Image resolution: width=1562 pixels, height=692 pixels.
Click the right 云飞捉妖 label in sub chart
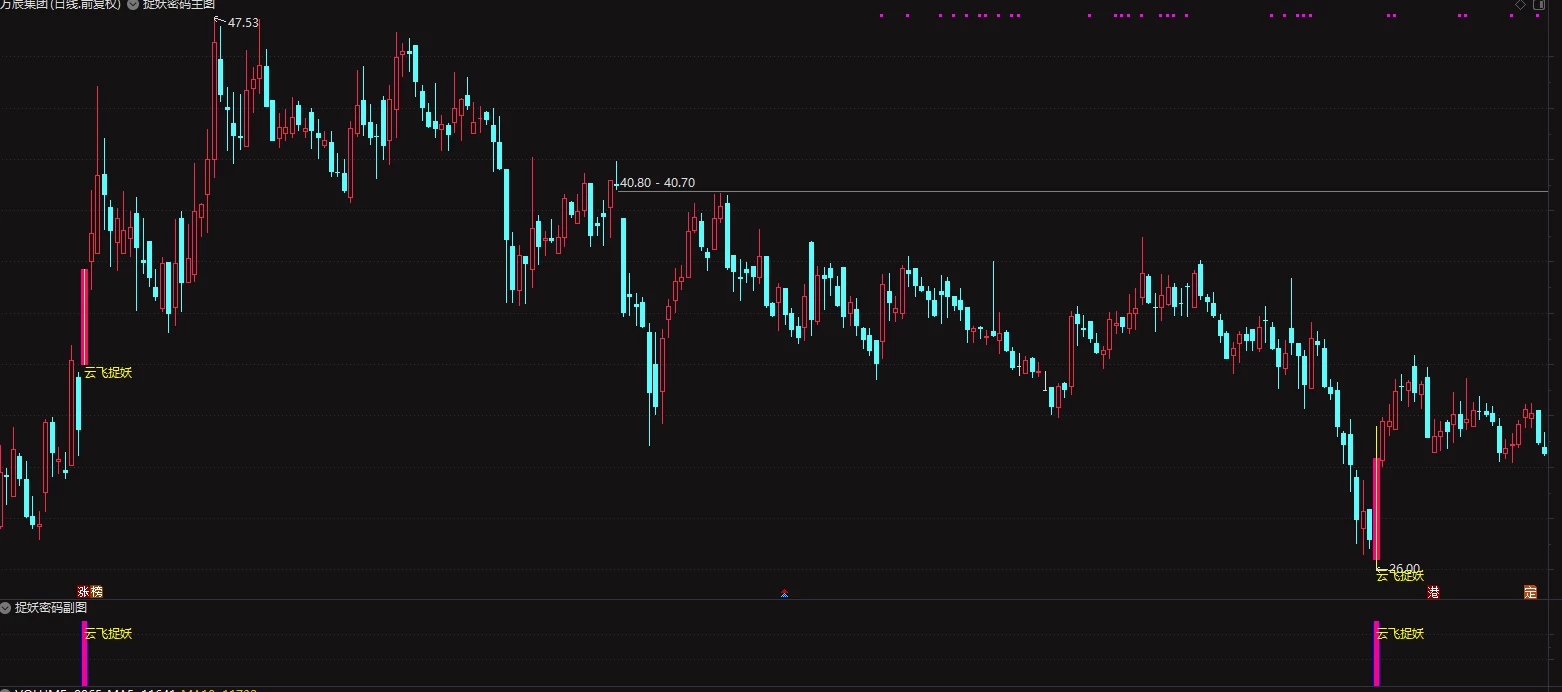tap(1400, 633)
